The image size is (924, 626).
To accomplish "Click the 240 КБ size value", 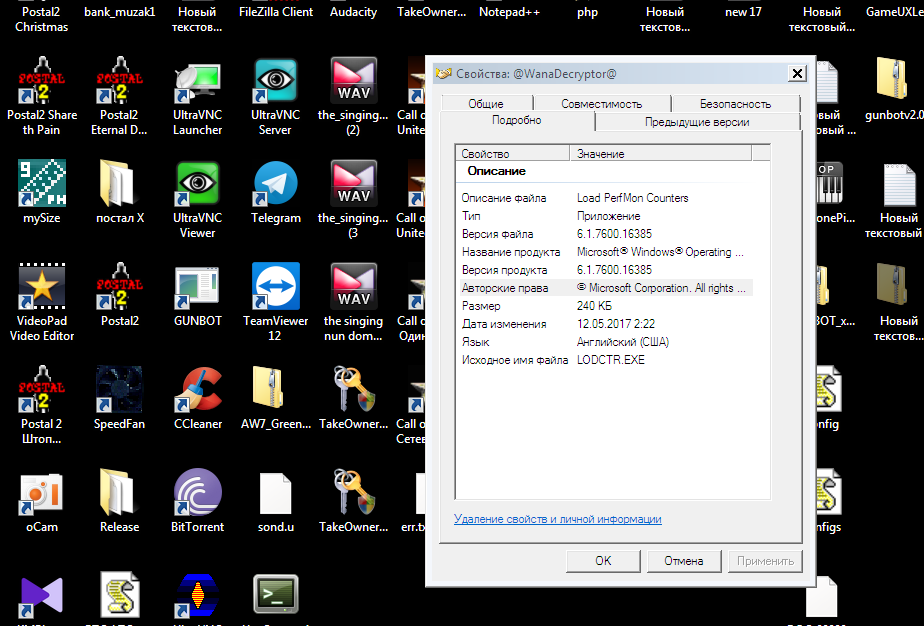I will tap(594, 306).
